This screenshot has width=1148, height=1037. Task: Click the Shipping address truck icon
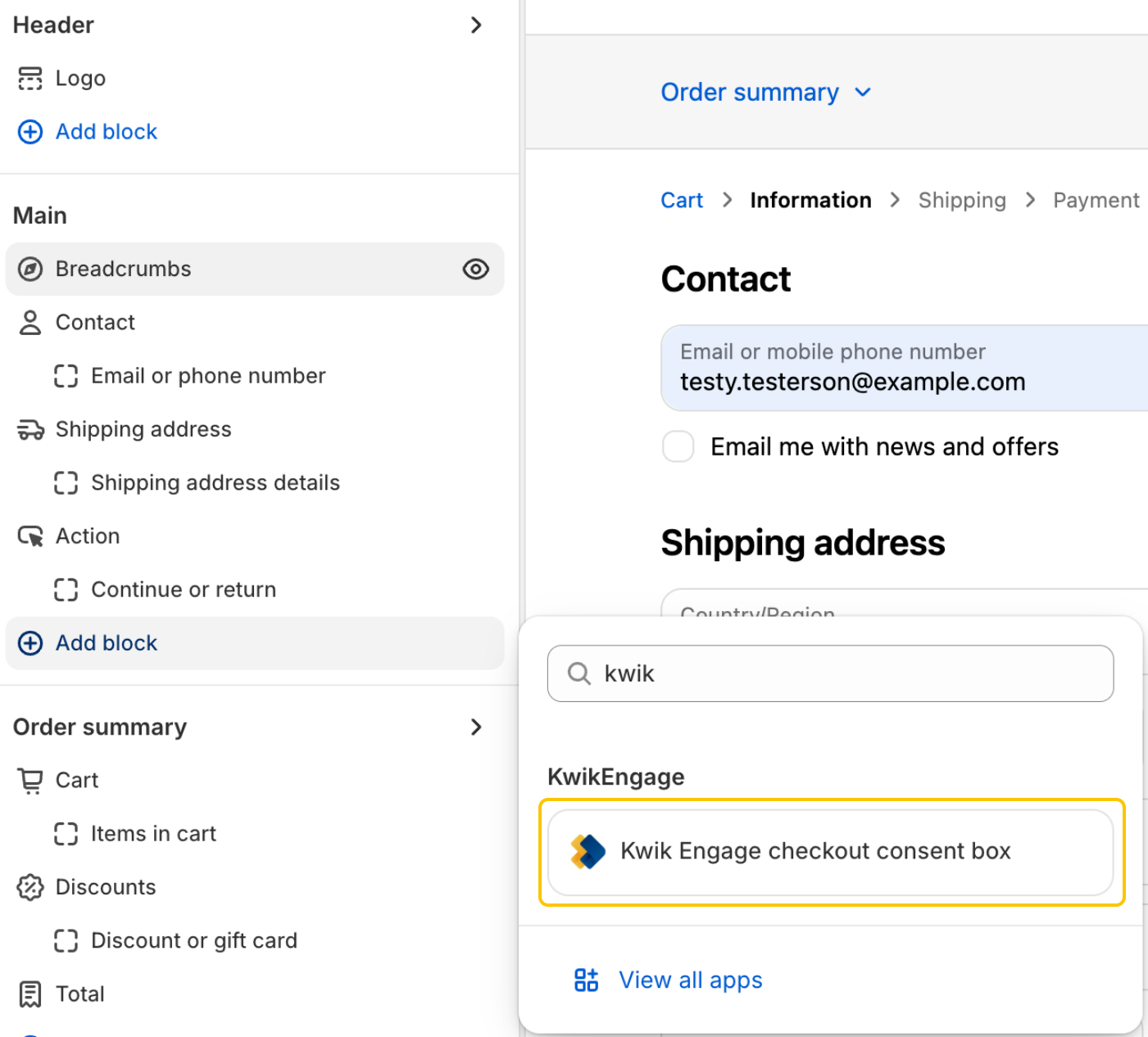point(30,429)
